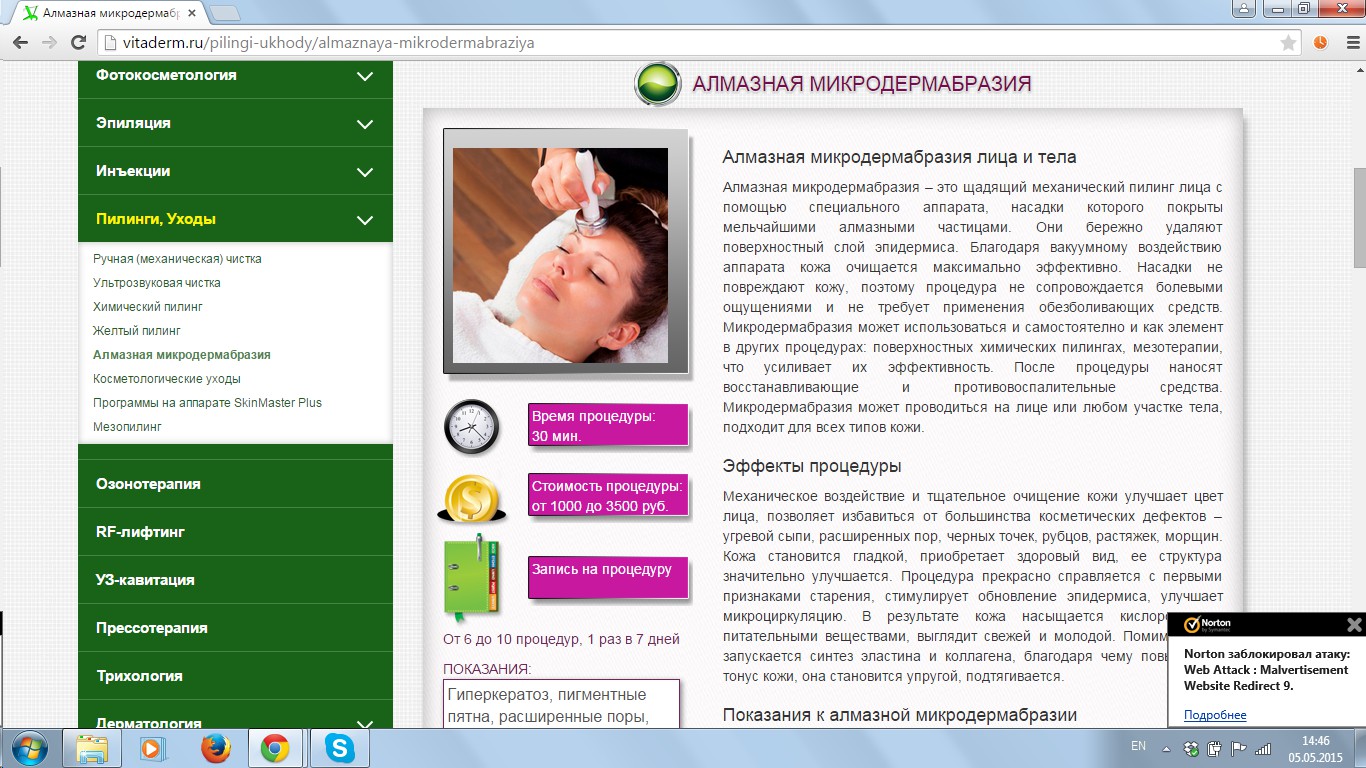Expand the Инъекции chevron
Screen dimensions: 1366x768
click(x=365, y=172)
